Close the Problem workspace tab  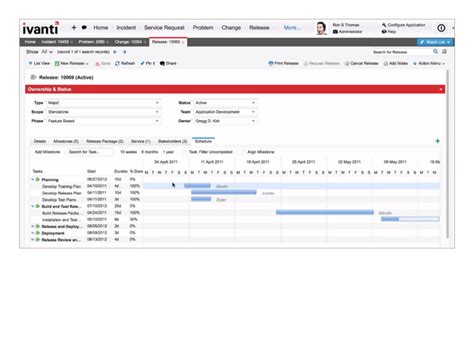(x=107, y=42)
